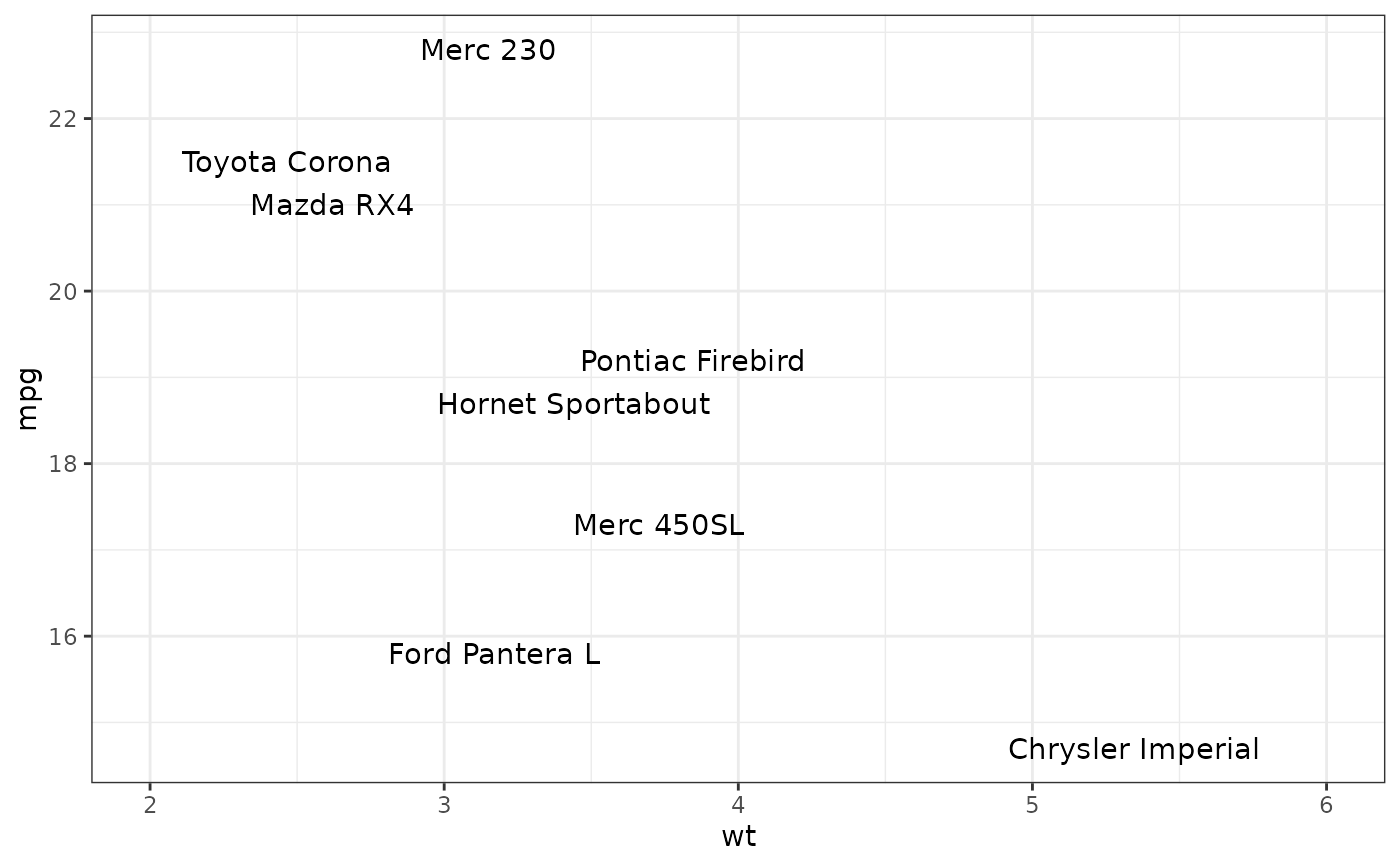Select the Toyota Corona text label
This screenshot has width=1400, height=866.
tap(286, 163)
